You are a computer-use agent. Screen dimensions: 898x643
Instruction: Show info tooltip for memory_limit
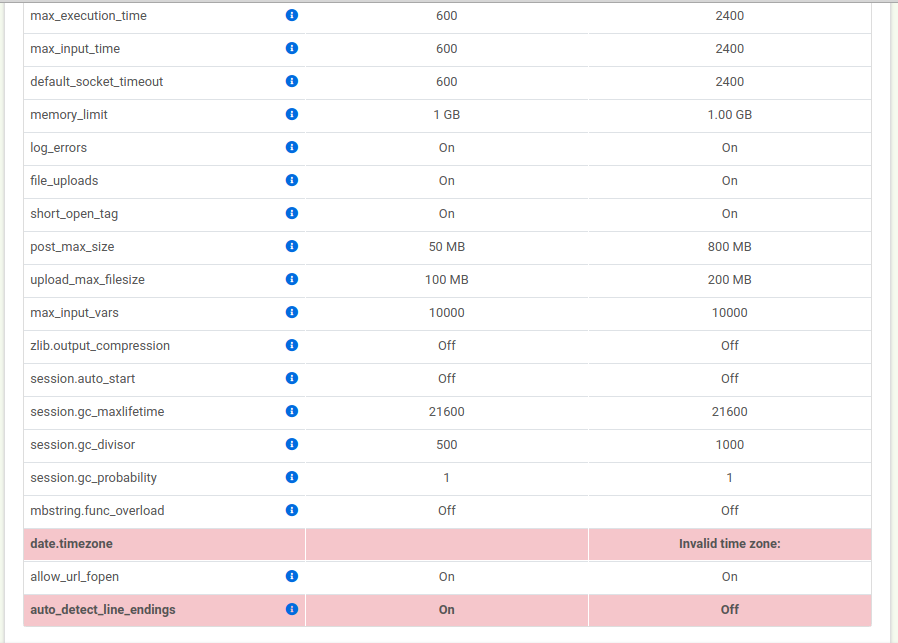click(292, 115)
